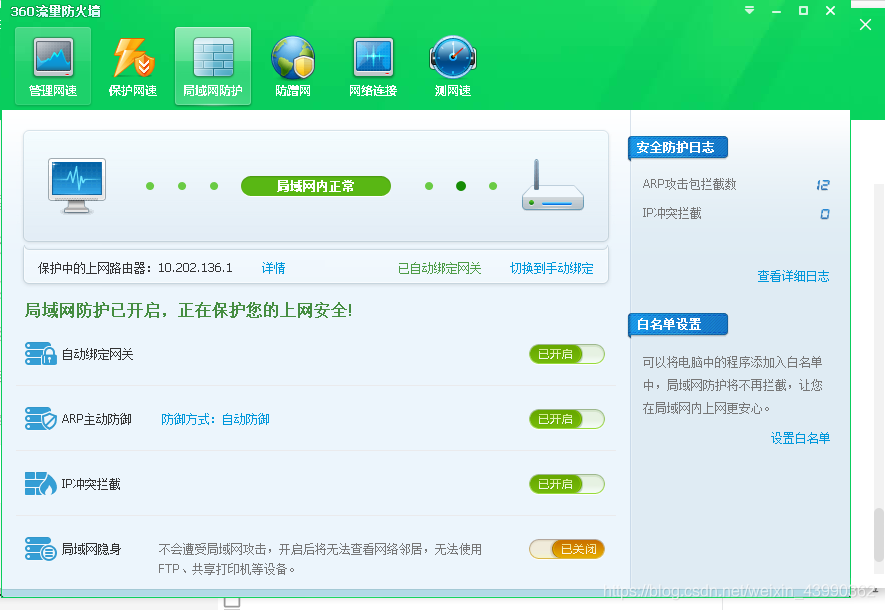Screen dimensions: 885x610
Task: Click the 局域网内正常 status pill
Action: coord(316,186)
